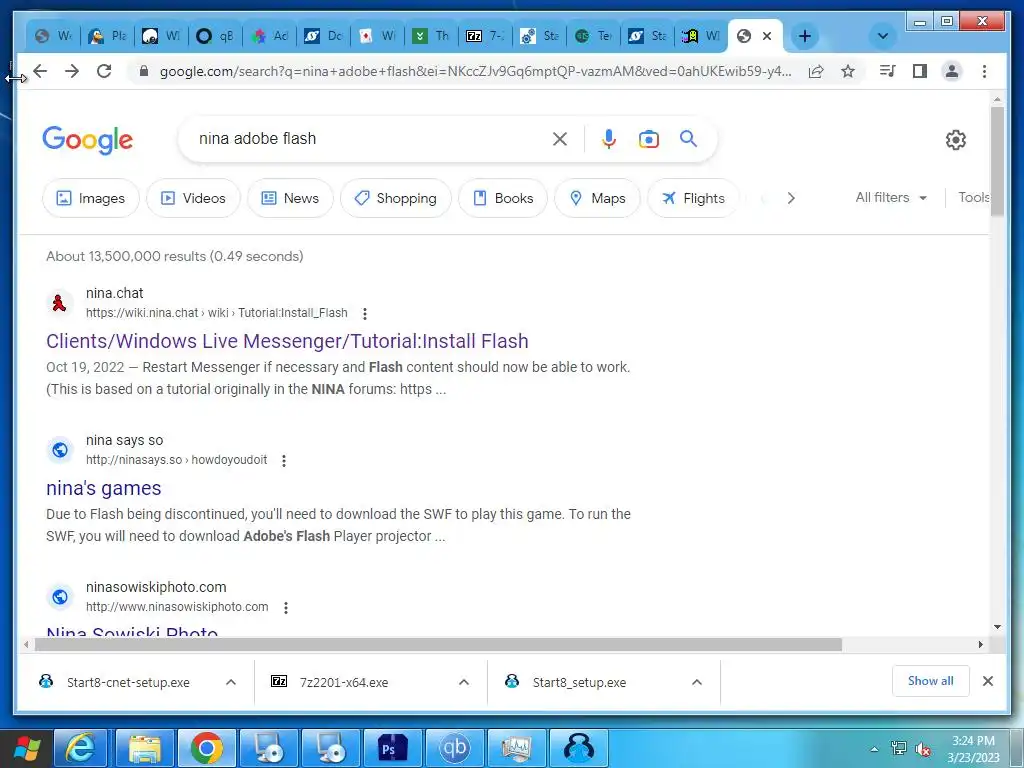The width and height of the screenshot is (1024, 768).
Task: Submit search with magnifying glass
Action: [x=688, y=138]
